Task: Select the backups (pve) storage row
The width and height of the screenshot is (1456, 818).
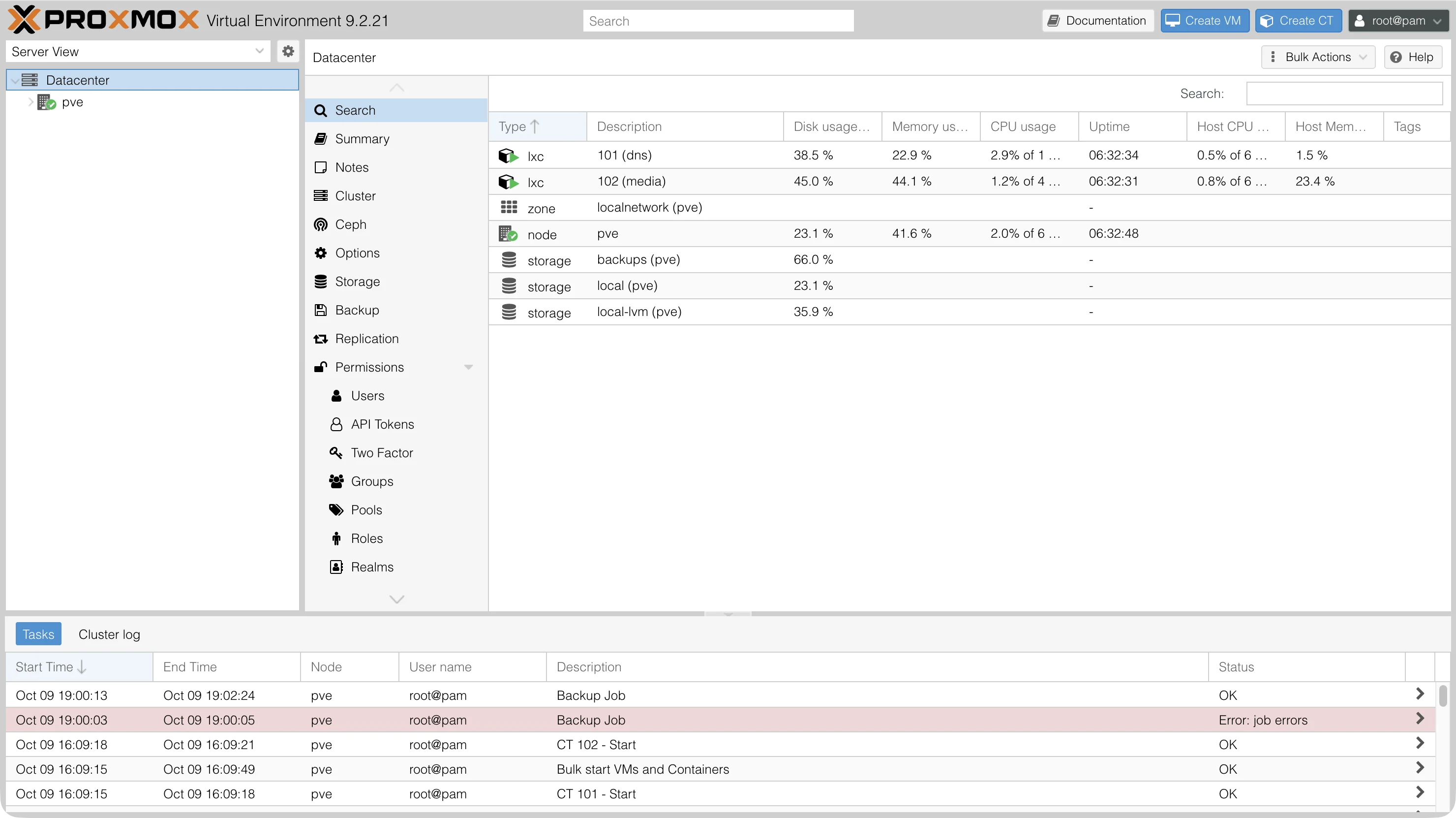Action: pos(969,260)
